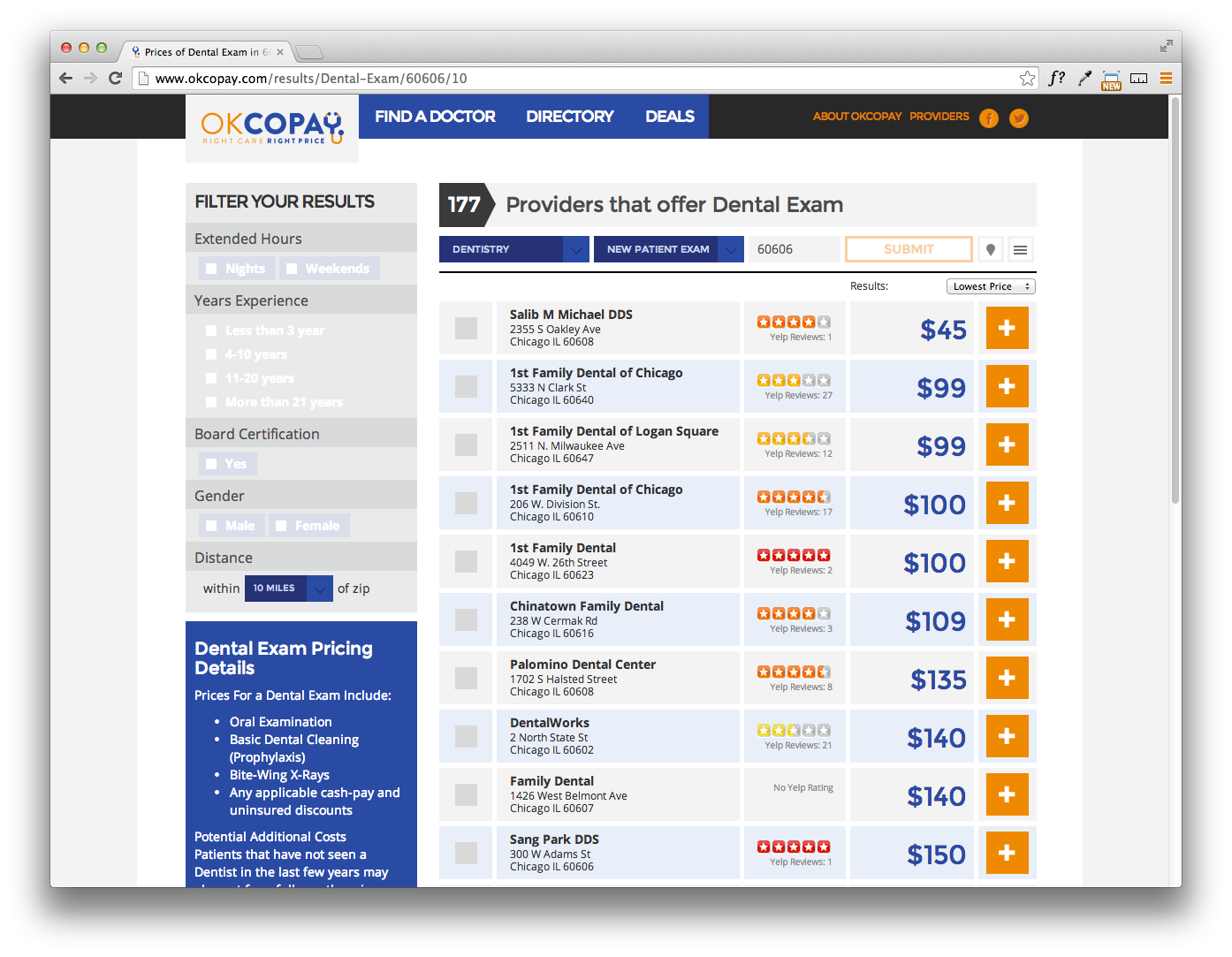1232x957 pixels.
Task: Click the Submit search button
Action: click(909, 249)
